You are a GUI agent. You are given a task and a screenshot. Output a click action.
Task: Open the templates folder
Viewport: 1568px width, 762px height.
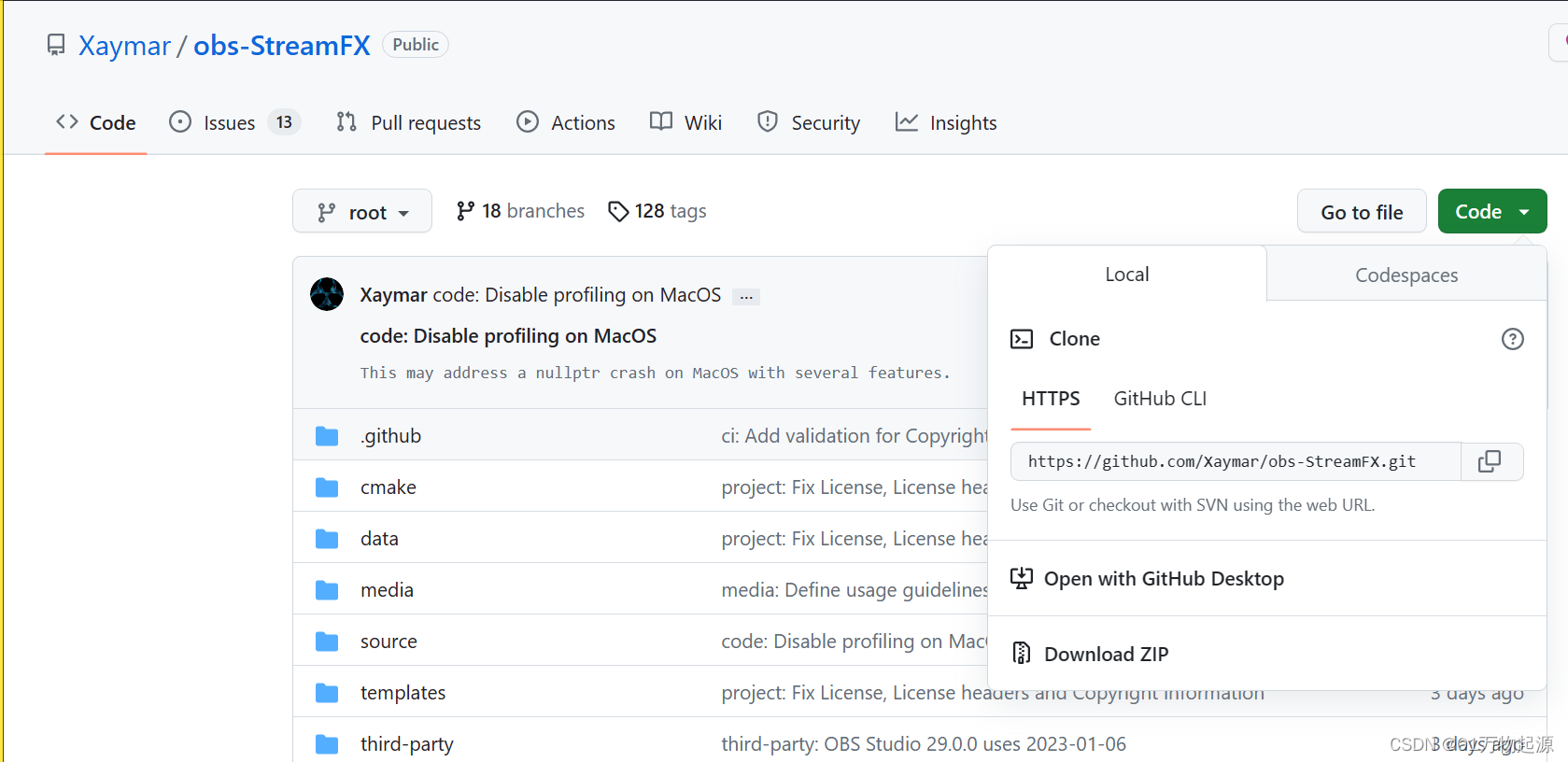403,693
